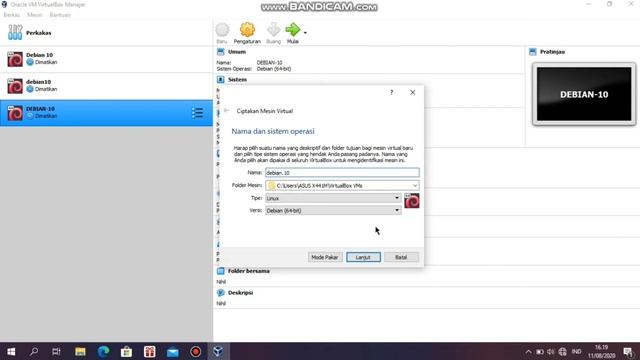640x360 pixels.
Task: Click the Debian (64-bit) text under Umum
Action: (x=274, y=69)
